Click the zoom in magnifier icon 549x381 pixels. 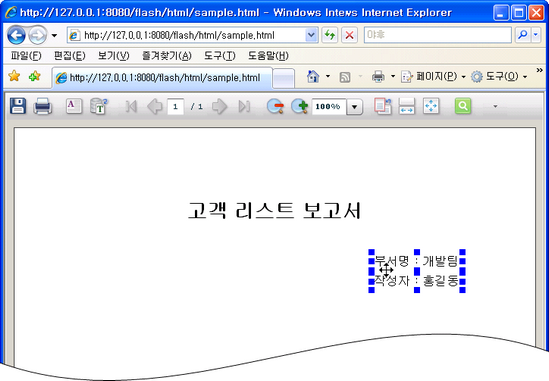click(300, 106)
